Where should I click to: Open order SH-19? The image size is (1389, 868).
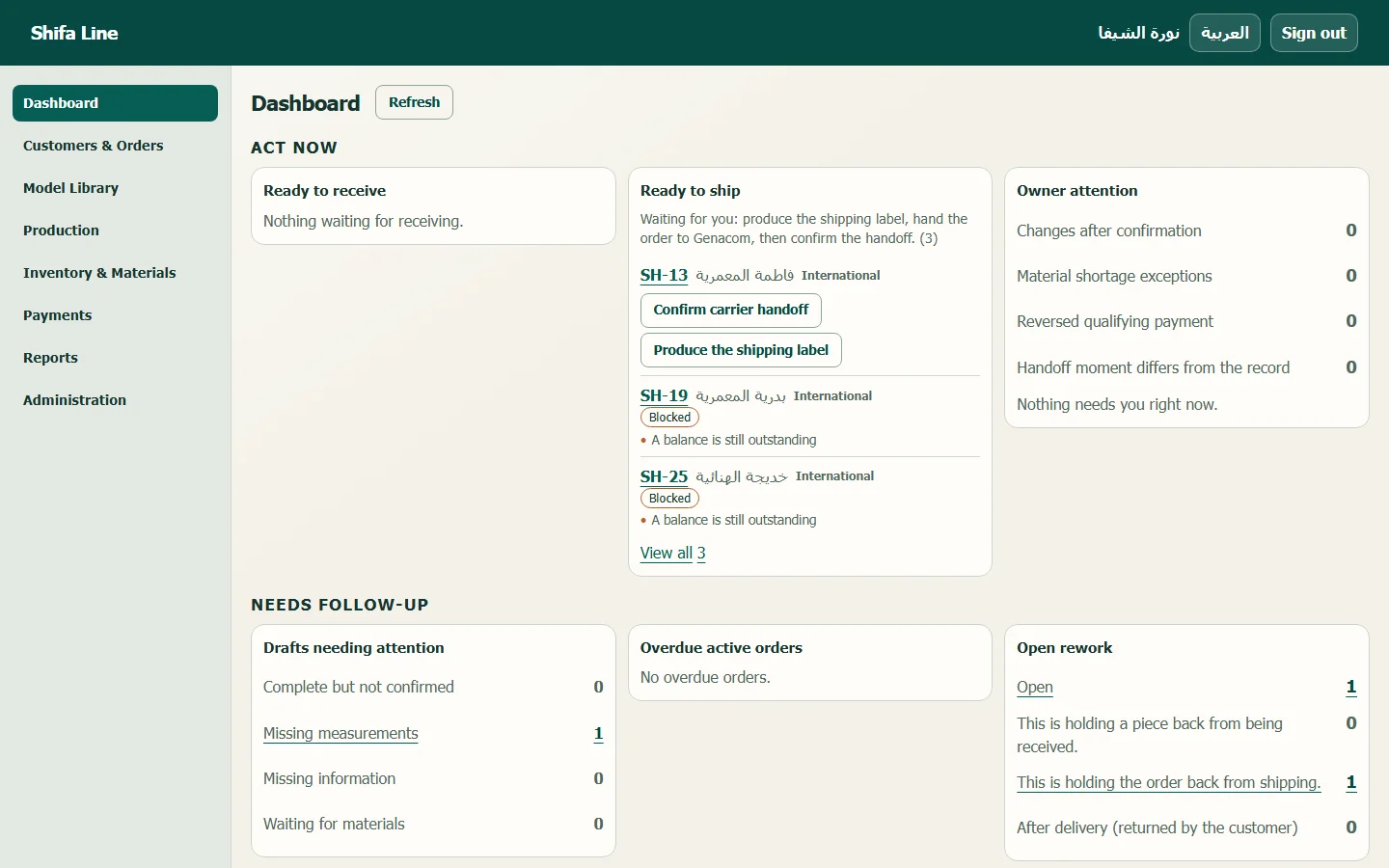664,395
